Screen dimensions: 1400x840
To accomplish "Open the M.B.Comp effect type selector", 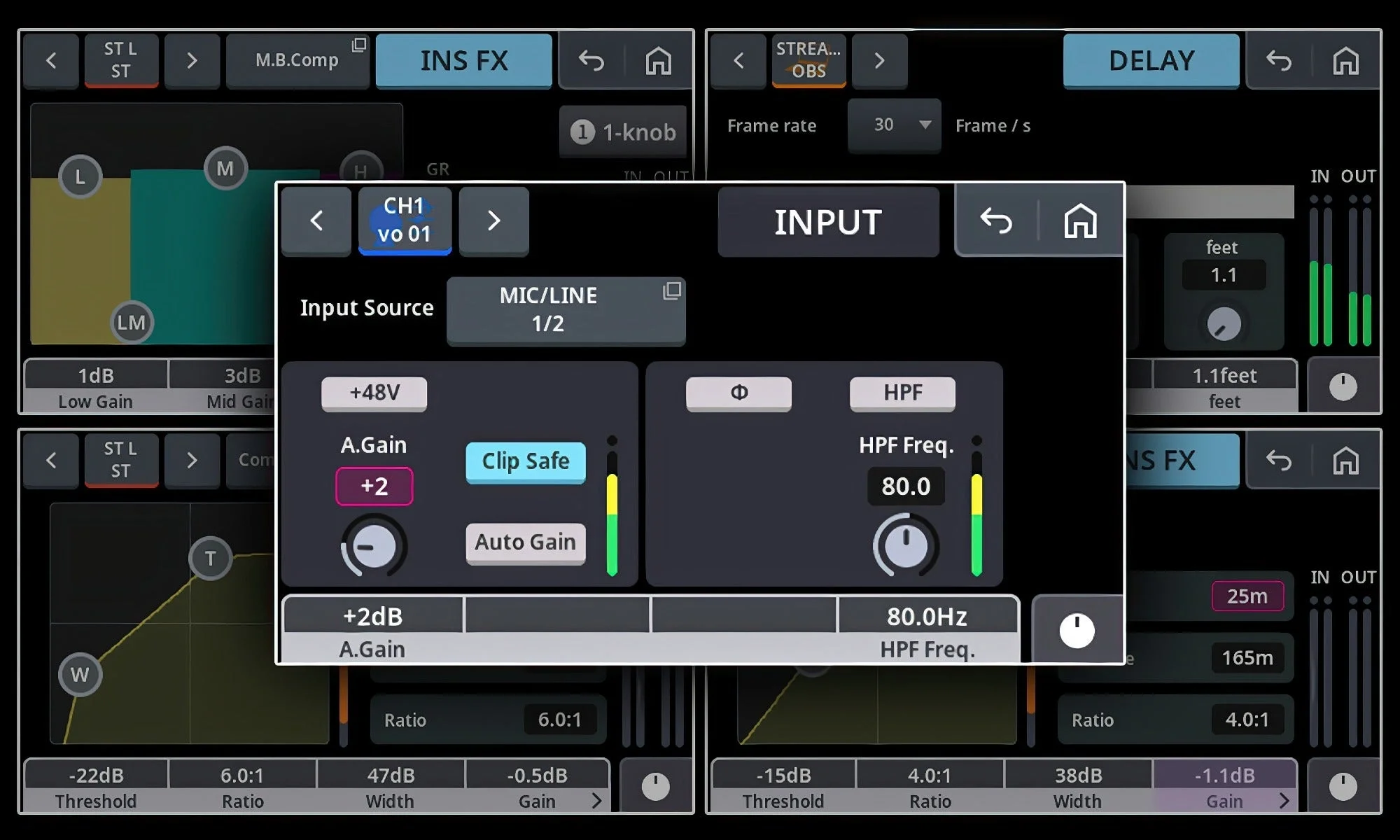I will click(297, 61).
